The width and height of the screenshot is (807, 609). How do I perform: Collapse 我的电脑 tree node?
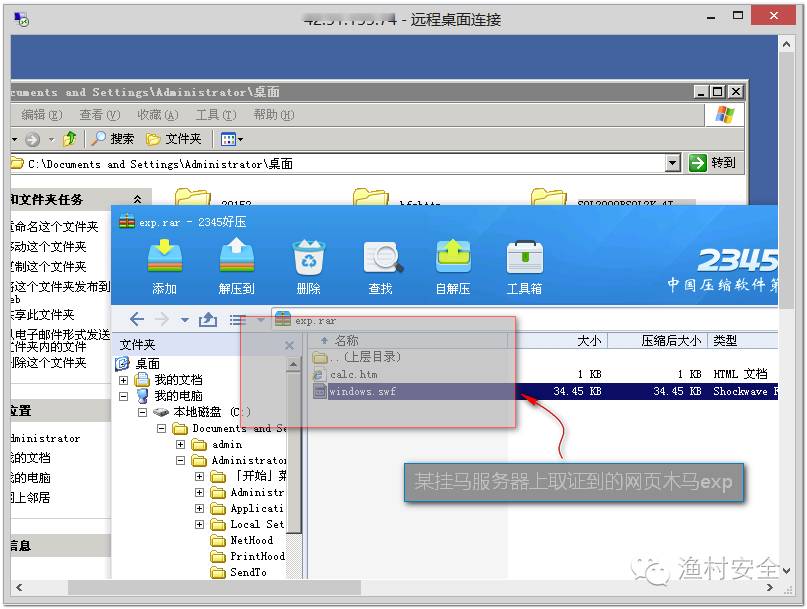click(x=124, y=396)
